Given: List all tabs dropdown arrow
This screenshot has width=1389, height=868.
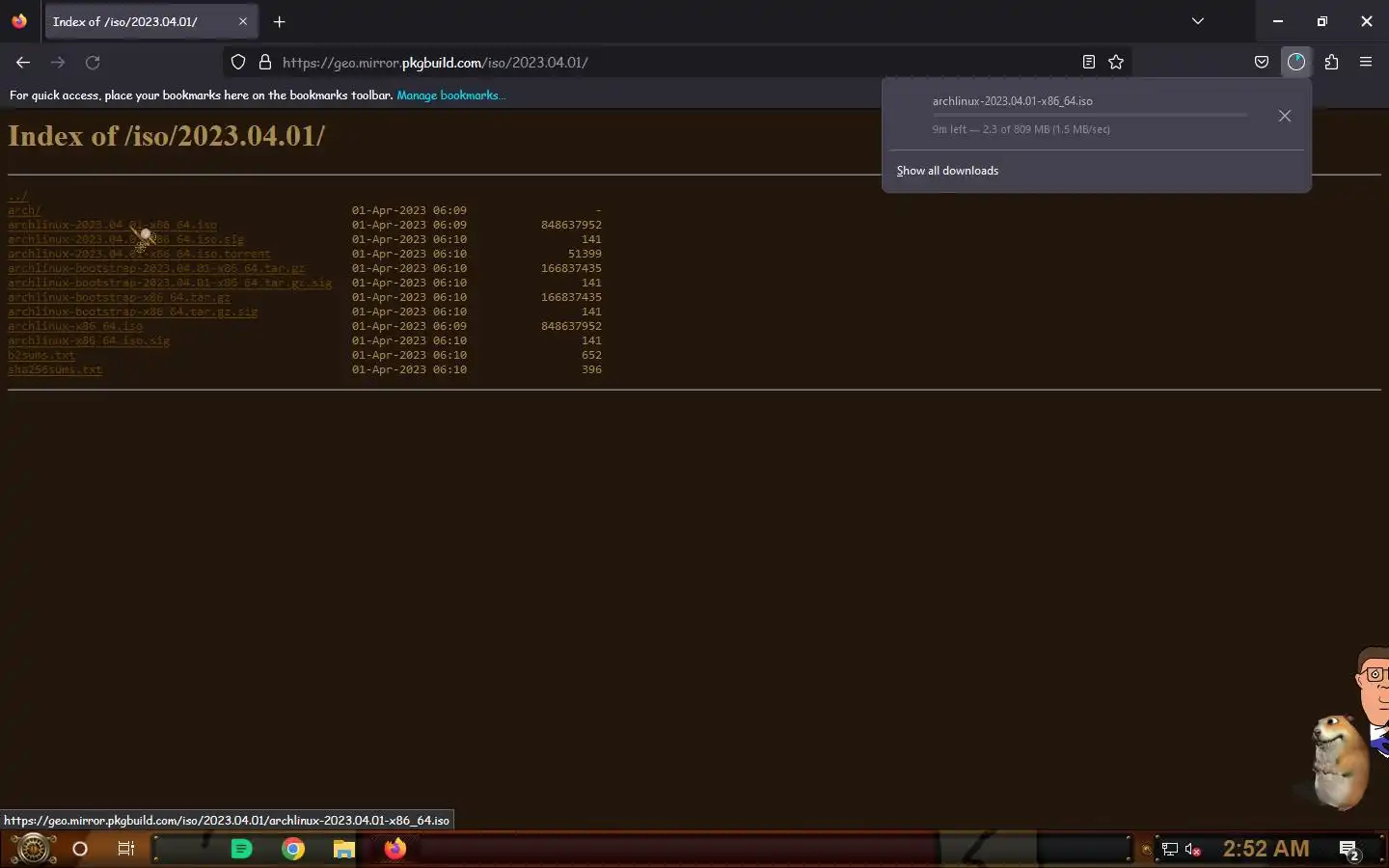Looking at the screenshot, I should point(1198,21).
